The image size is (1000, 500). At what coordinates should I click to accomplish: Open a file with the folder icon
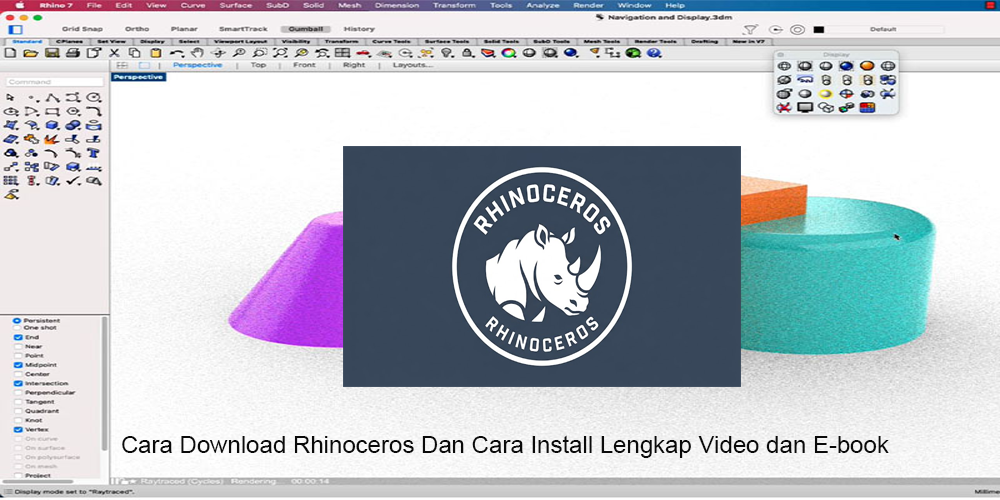click(x=30, y=53)
